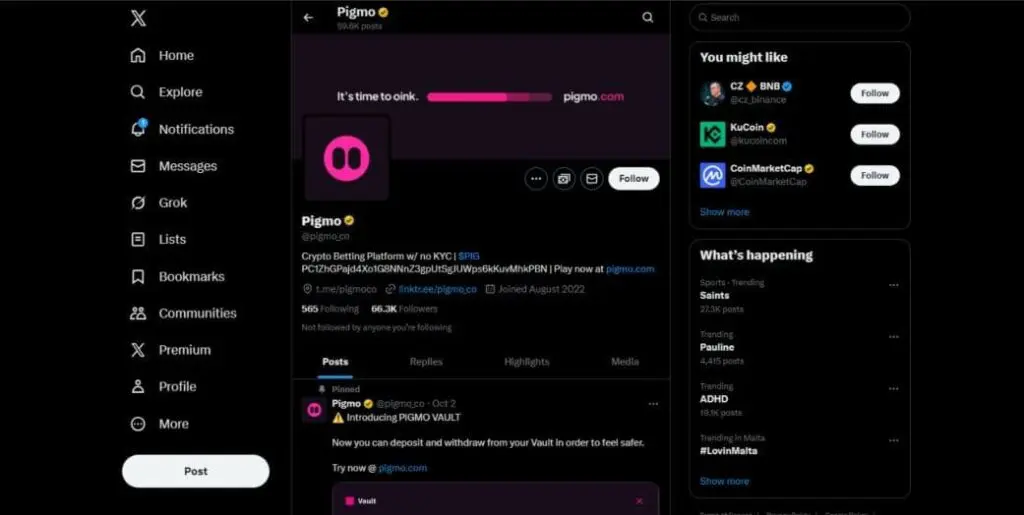Click the Search input field
The width and height of the screenshot is (1024, 515).
click(799, 18)
